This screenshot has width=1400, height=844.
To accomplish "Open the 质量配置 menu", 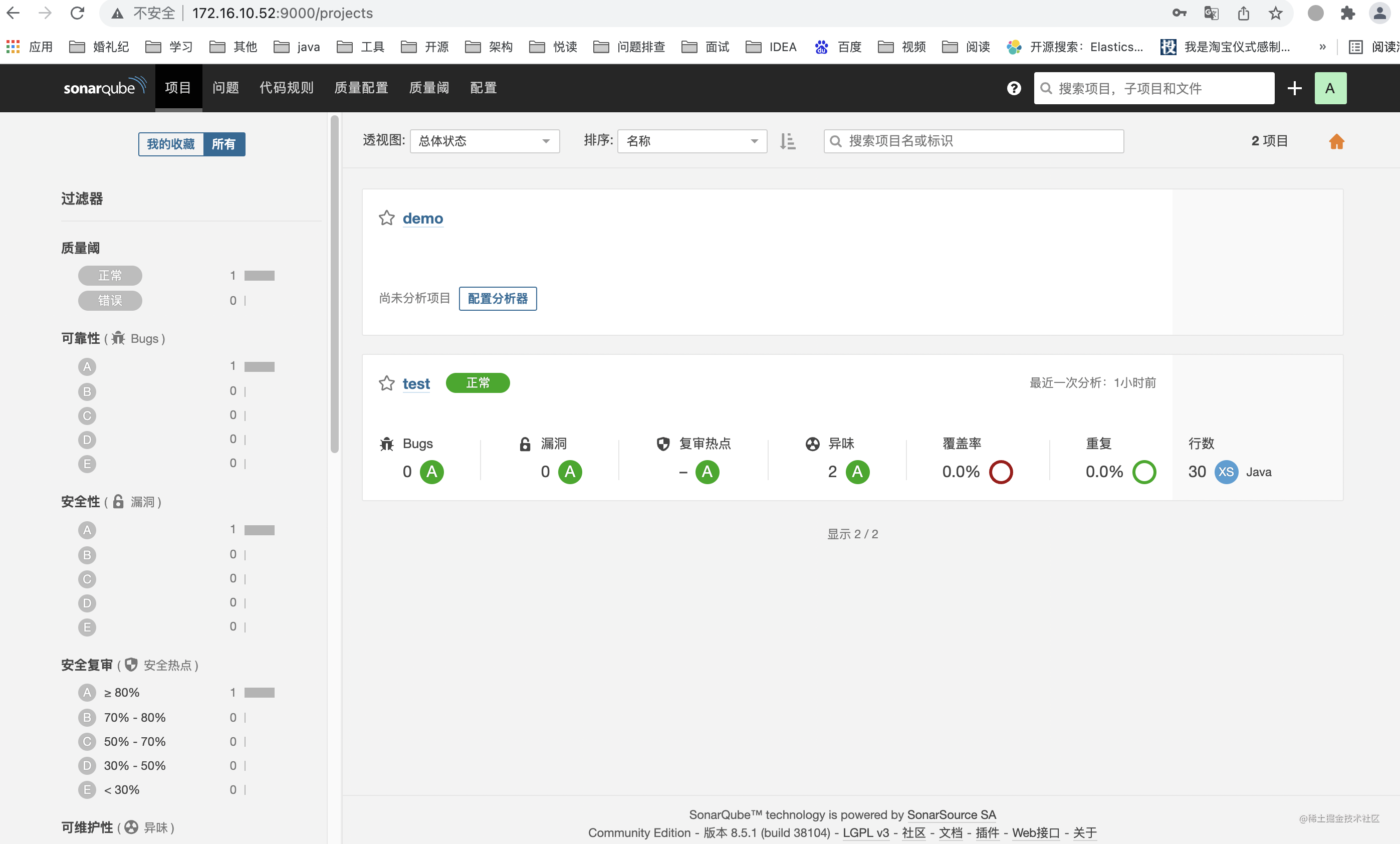I will pyautogui.click(x=361, y=88).
